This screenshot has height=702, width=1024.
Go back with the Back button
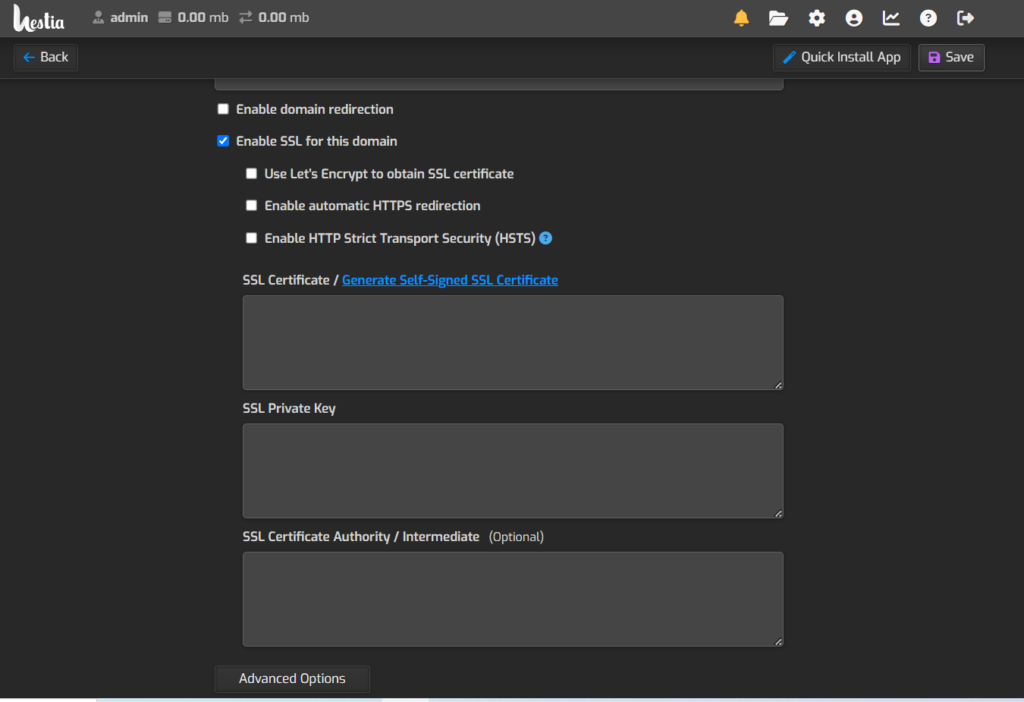pos(46,57)
